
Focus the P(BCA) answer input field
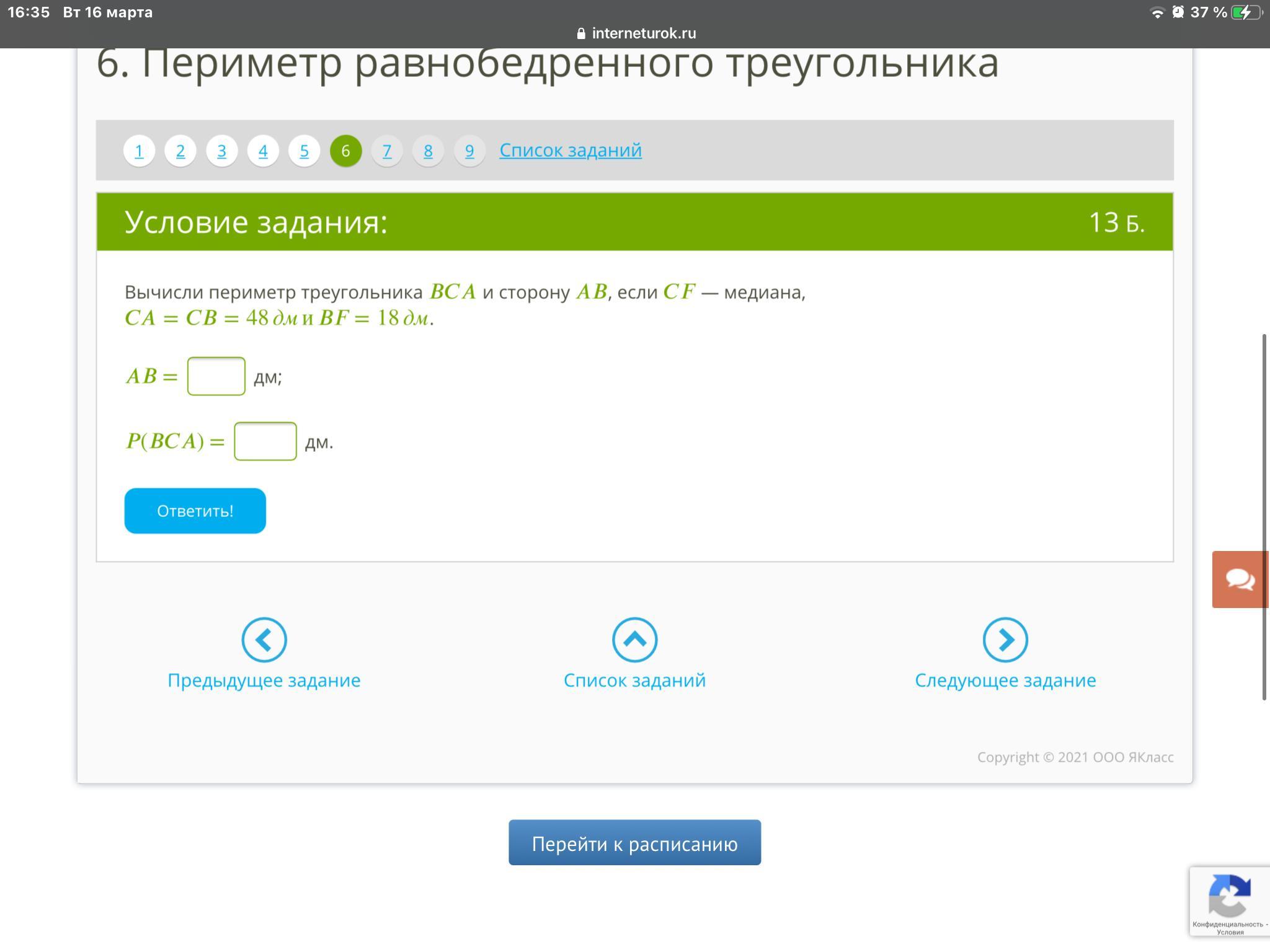tap(265, 441)
